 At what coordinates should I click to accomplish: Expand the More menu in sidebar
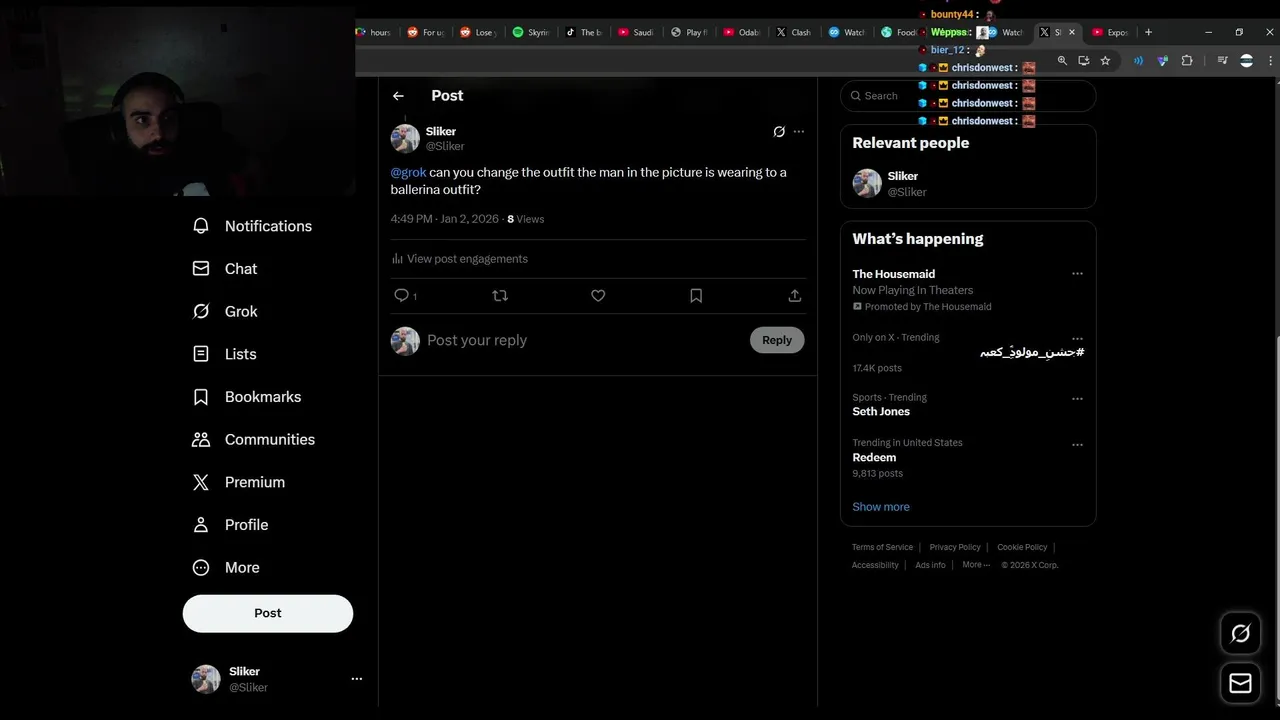click(226, 567)
